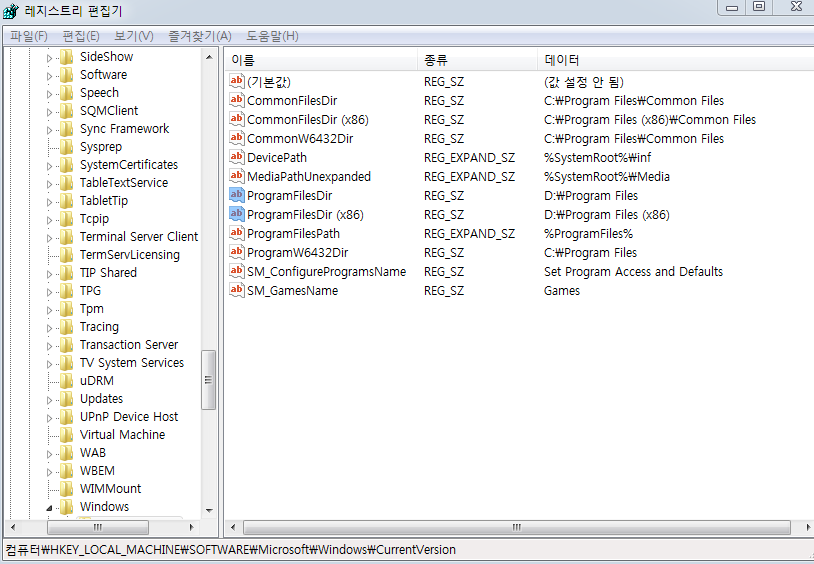The width and height of the screenshot is (814, 564).
Task: Expand the TableTextService tree node
Action: pos(49,184)
